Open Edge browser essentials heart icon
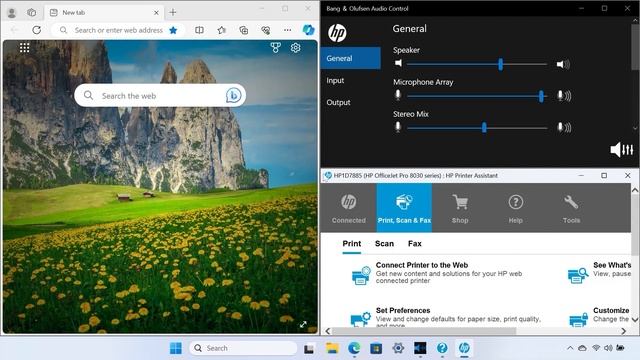 [x=266, y=30]
